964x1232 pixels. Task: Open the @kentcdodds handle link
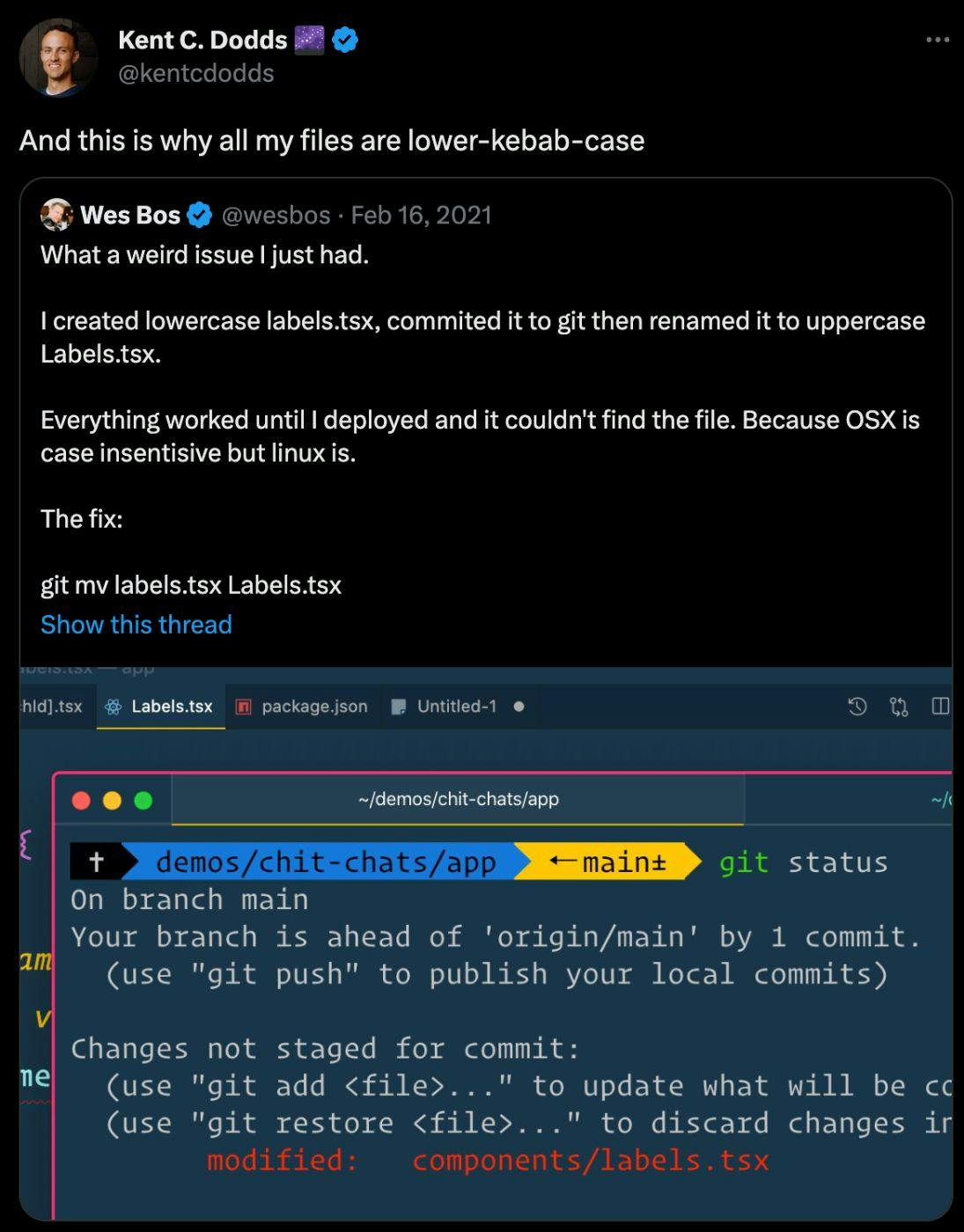[x=196, y=73]
